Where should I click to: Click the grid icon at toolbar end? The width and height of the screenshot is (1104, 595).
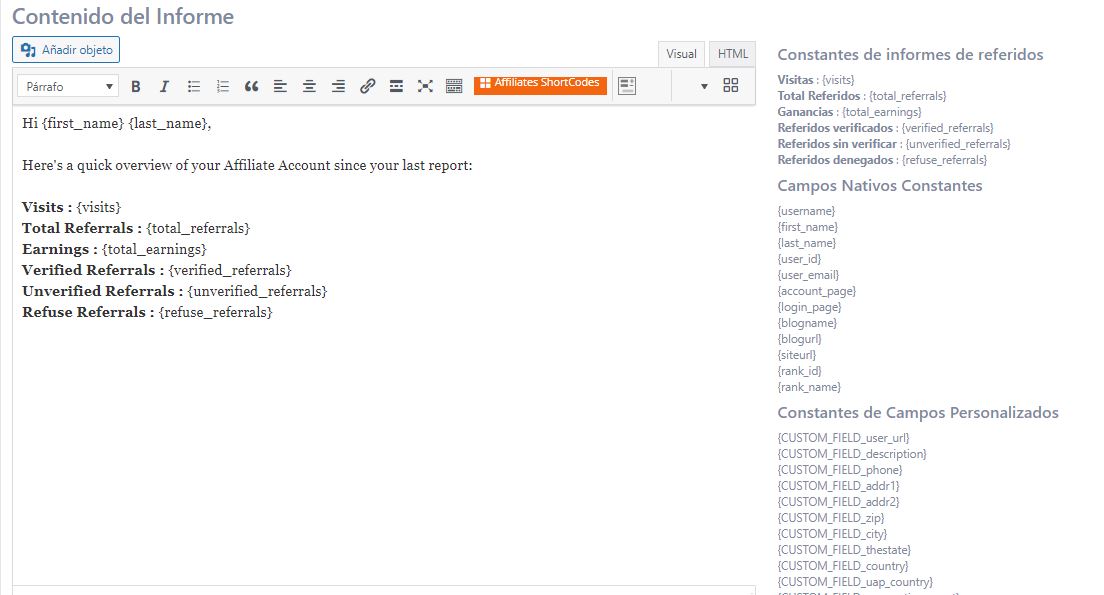731,86
